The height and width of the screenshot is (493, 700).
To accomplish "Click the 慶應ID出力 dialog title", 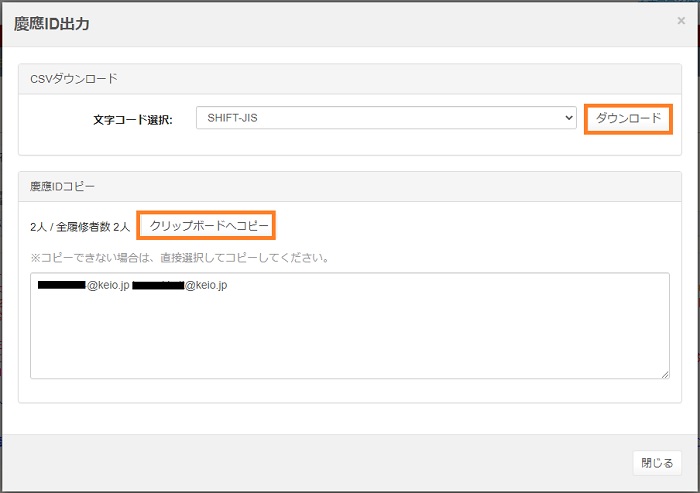I will point(52,22).
